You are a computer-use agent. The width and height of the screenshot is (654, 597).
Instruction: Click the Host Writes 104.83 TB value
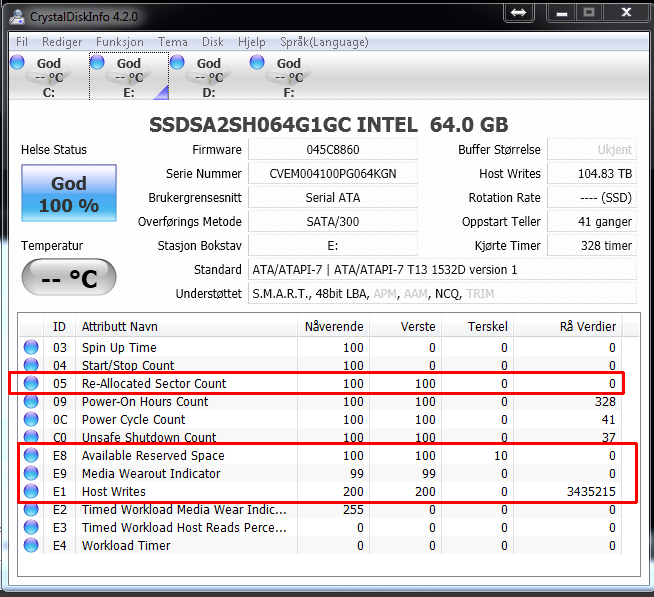[x=592, y=174]
